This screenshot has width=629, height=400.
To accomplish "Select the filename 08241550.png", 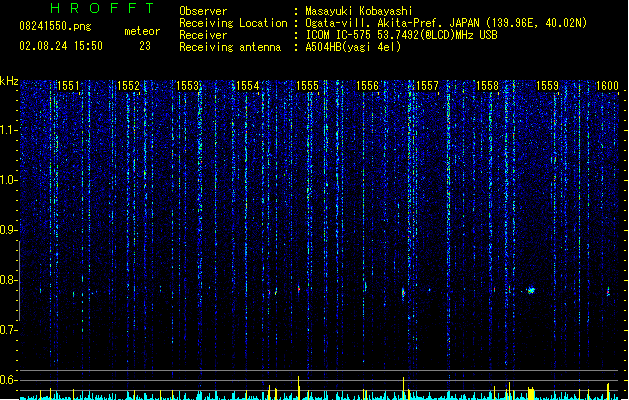I will [55, 26].
